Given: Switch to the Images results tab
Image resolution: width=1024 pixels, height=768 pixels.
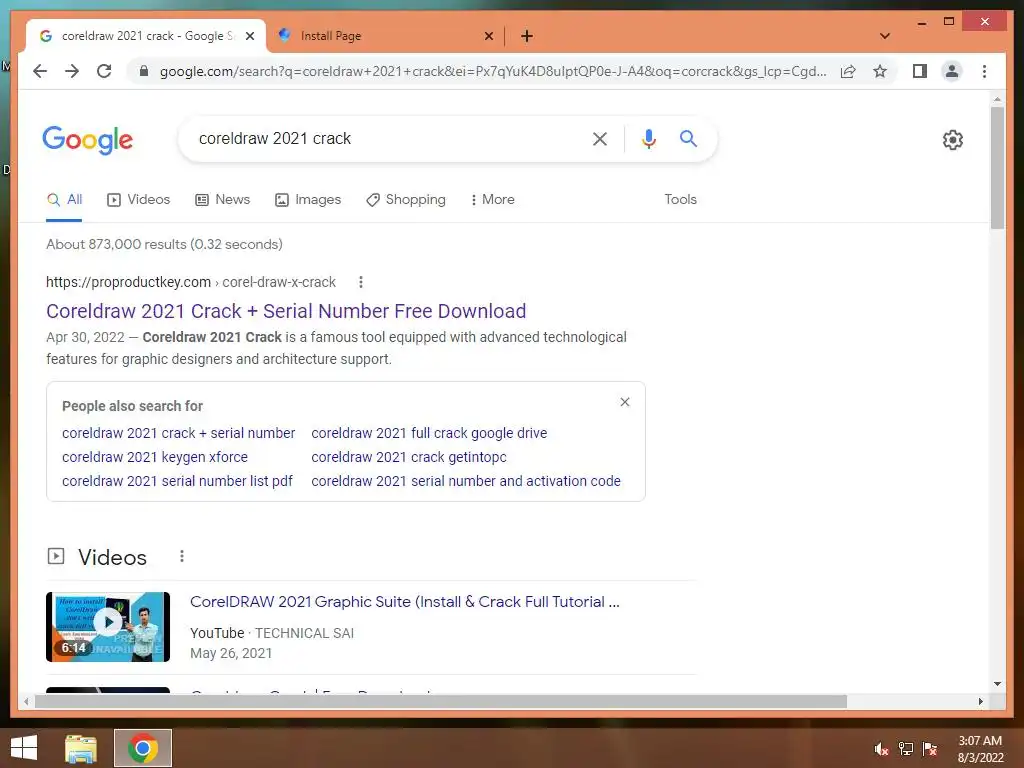Looking at the screenshot, I should tap(308, 199).
